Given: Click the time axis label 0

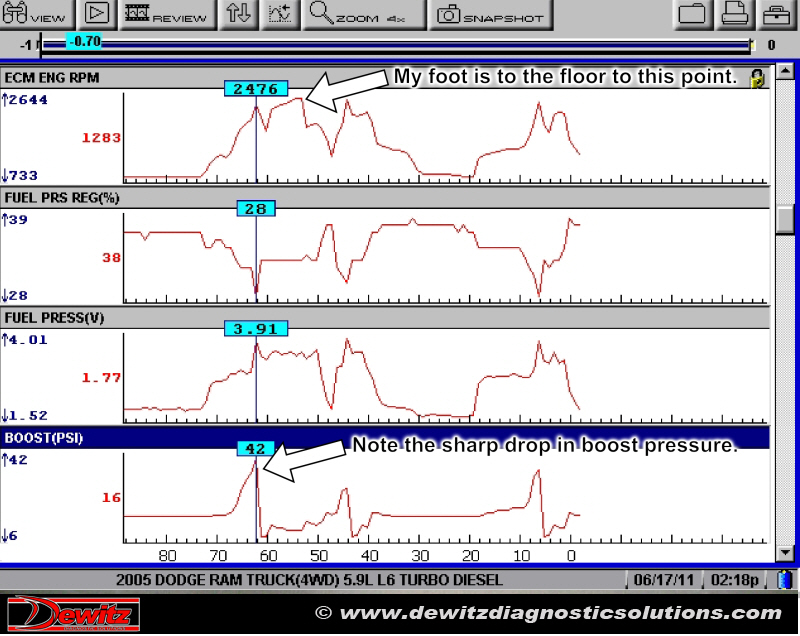Looking at the screenshot, I should tap(571, 555).
